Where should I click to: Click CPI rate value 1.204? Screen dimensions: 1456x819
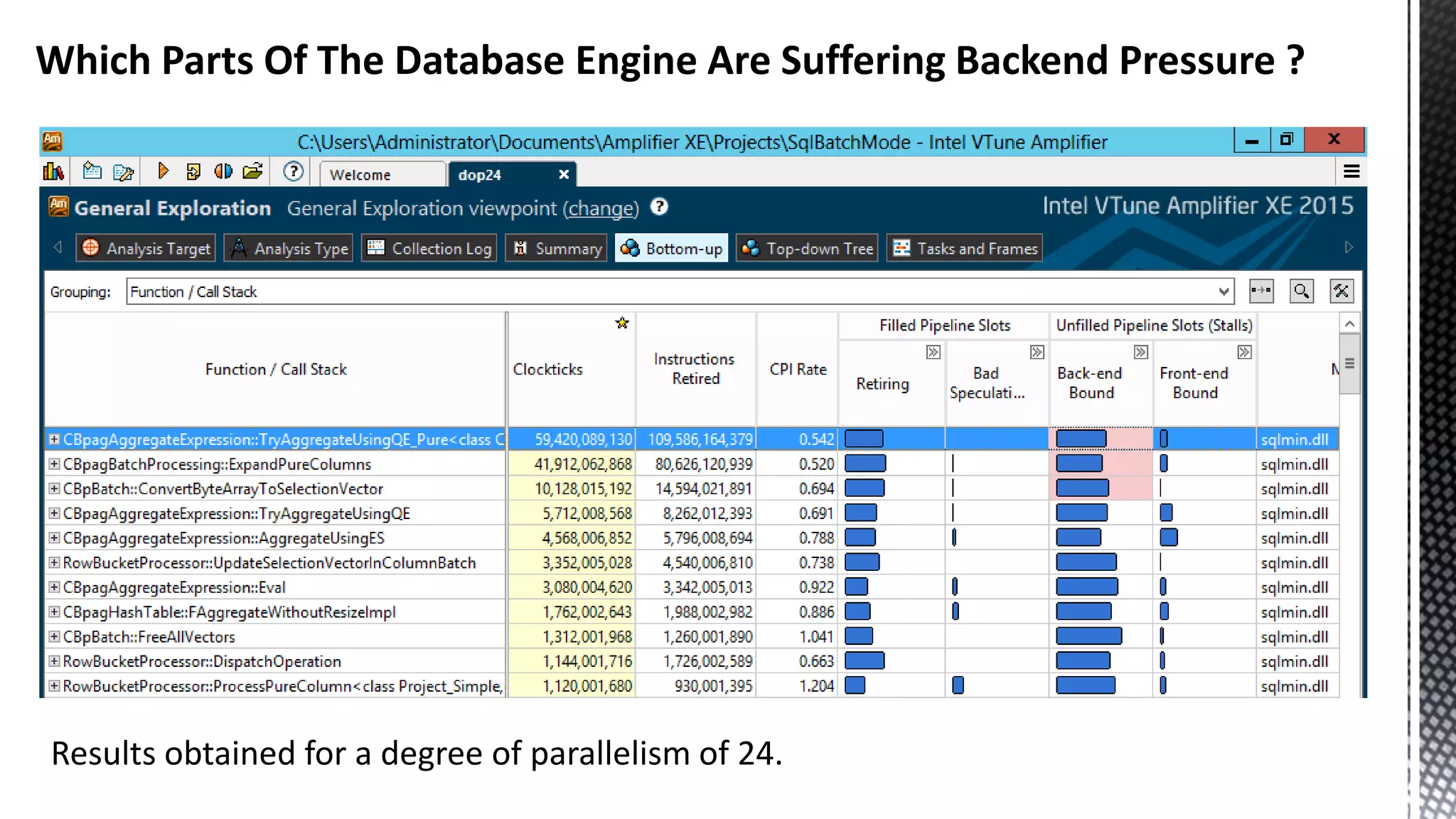tap(816, 686)
